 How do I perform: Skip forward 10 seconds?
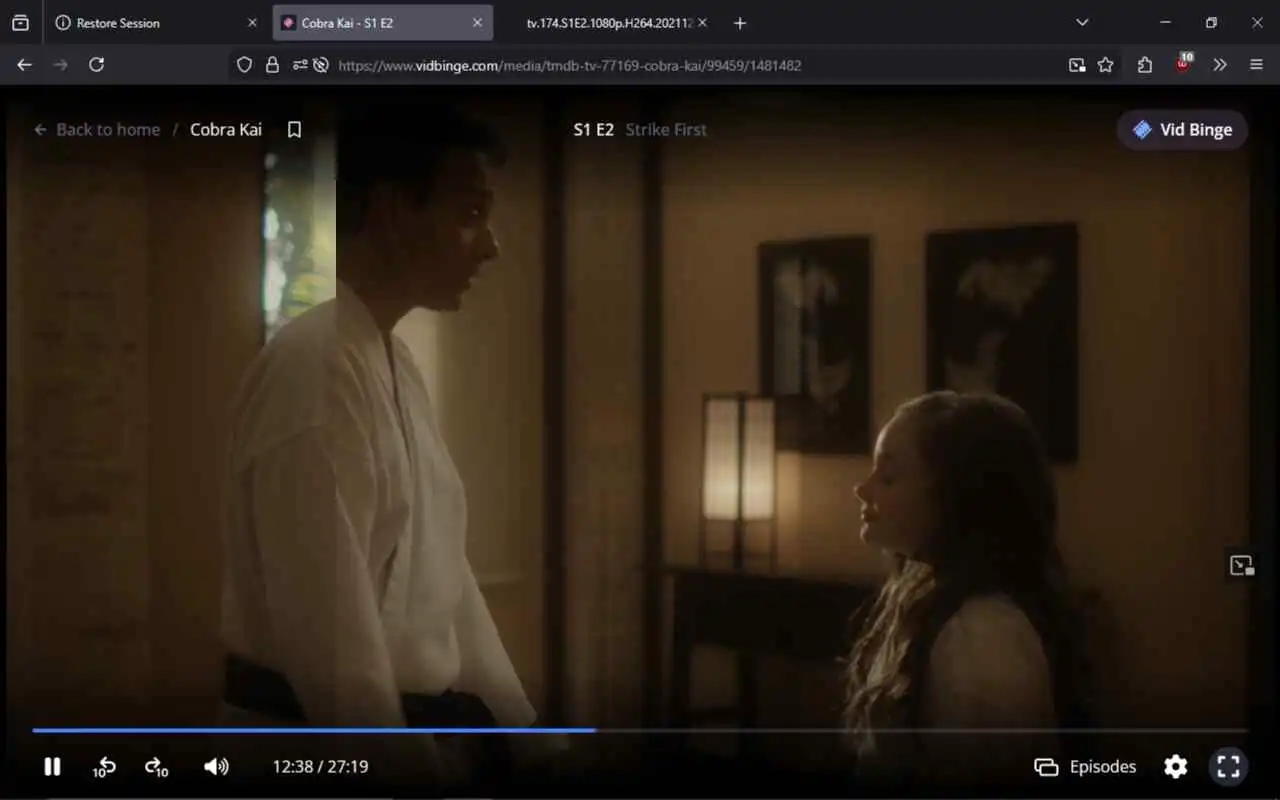157,767
